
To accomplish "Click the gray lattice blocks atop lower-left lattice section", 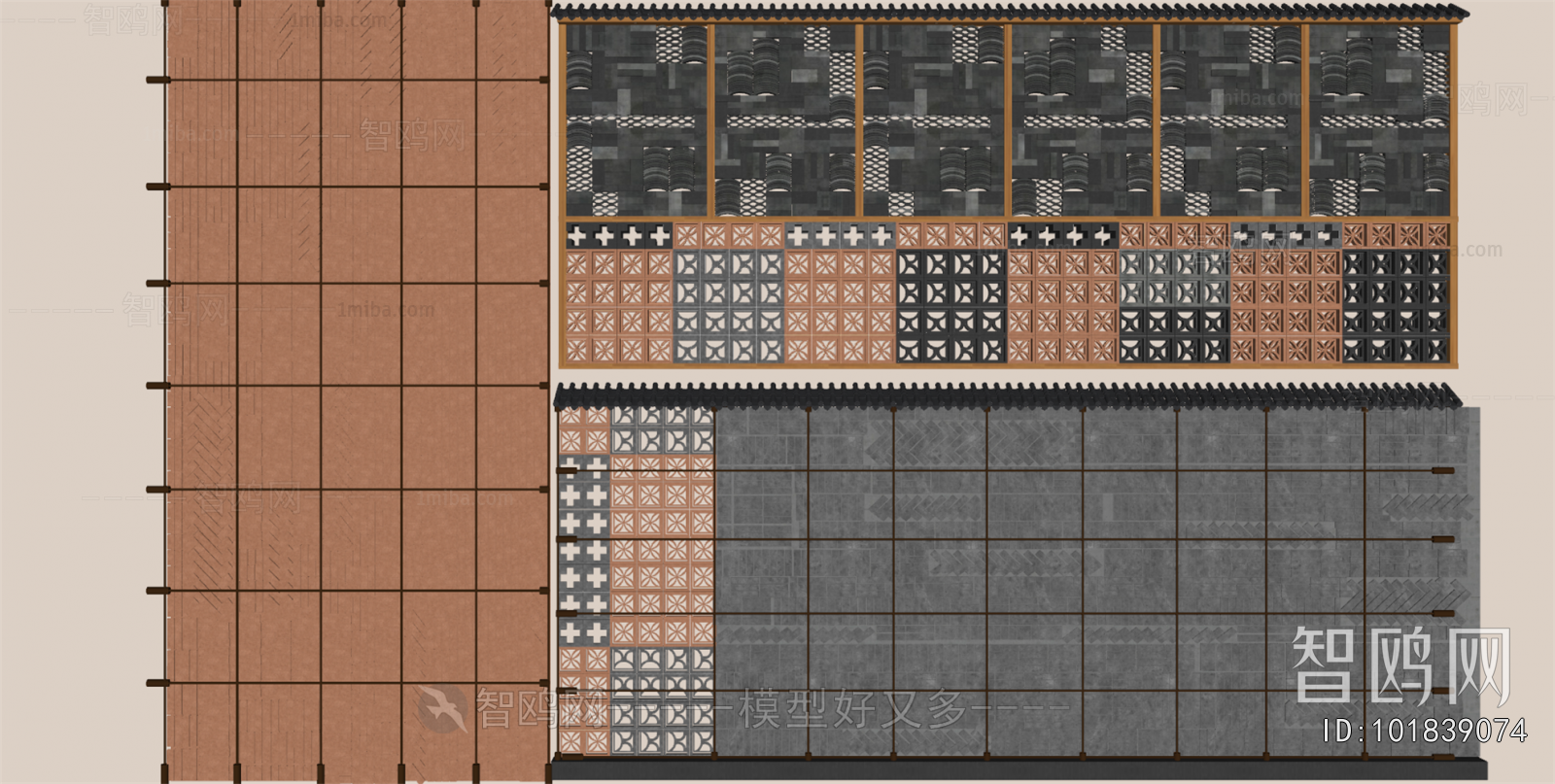I will 661,429.
